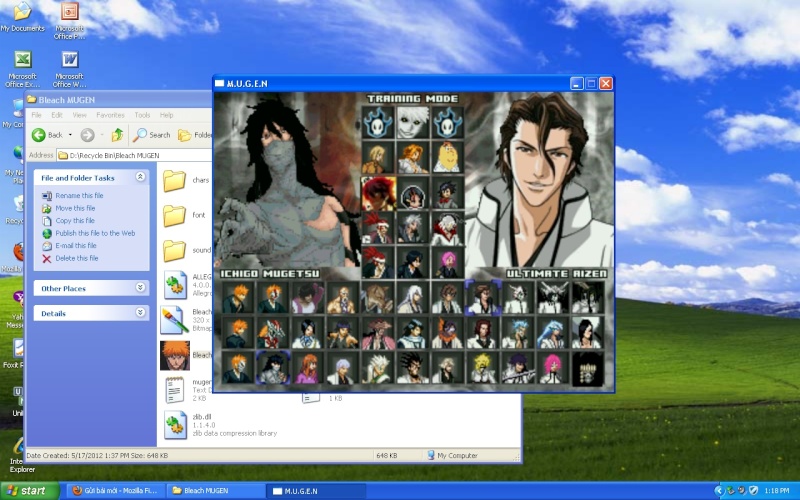Click the Forward arrow in explorer toolbar
800x500 pixels.
[88, 135]
